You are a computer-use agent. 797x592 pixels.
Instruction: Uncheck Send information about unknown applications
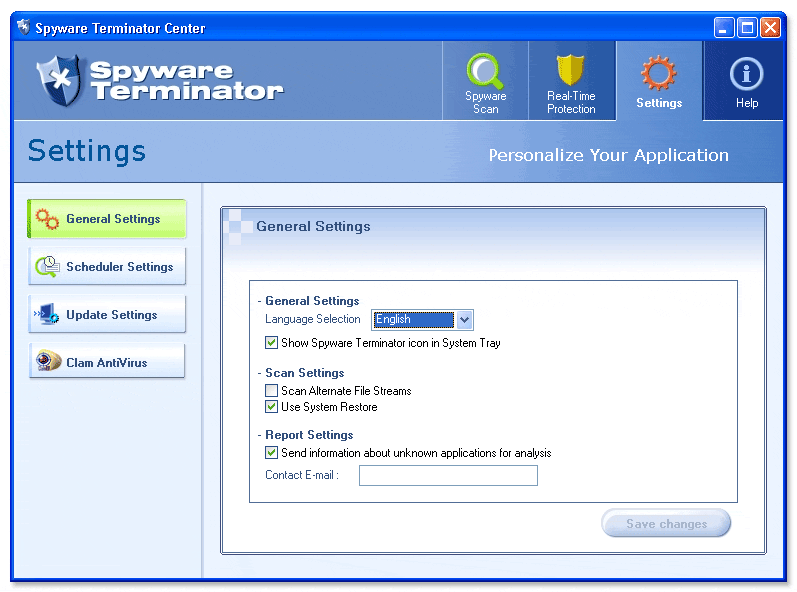271,453
